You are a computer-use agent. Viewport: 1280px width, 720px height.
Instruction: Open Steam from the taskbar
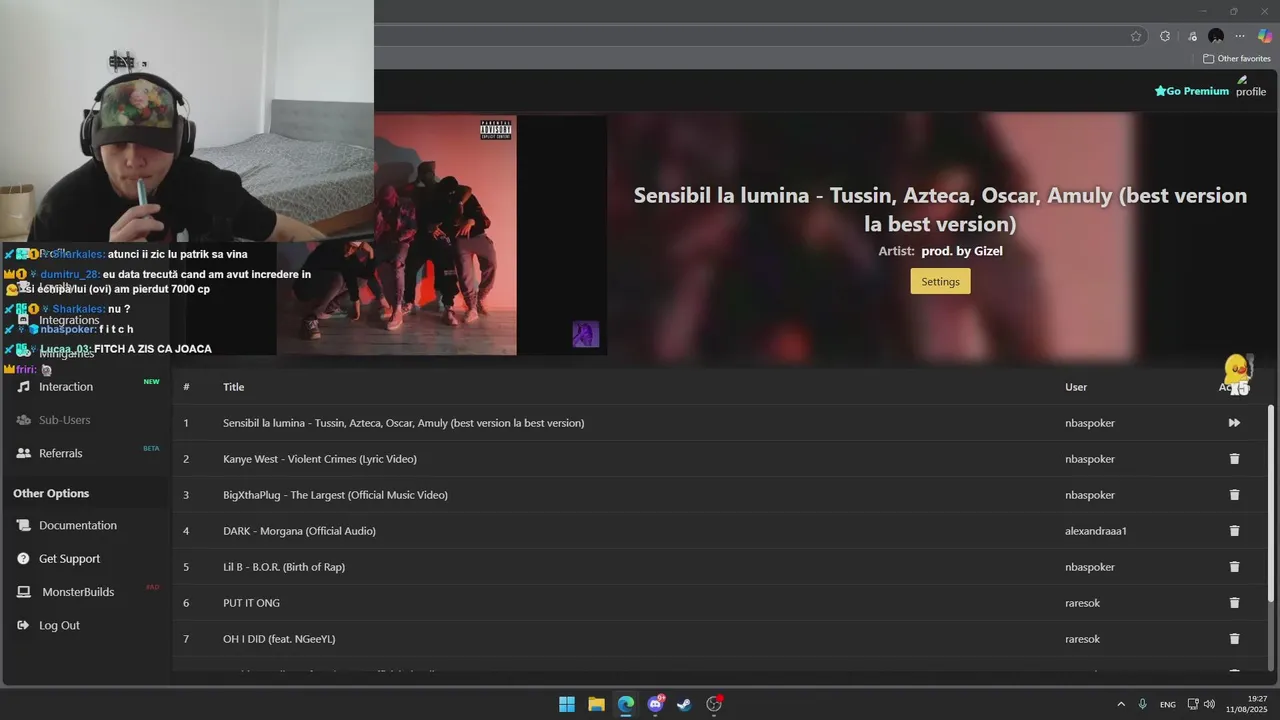pyautogui.click(x=684, y=704)
